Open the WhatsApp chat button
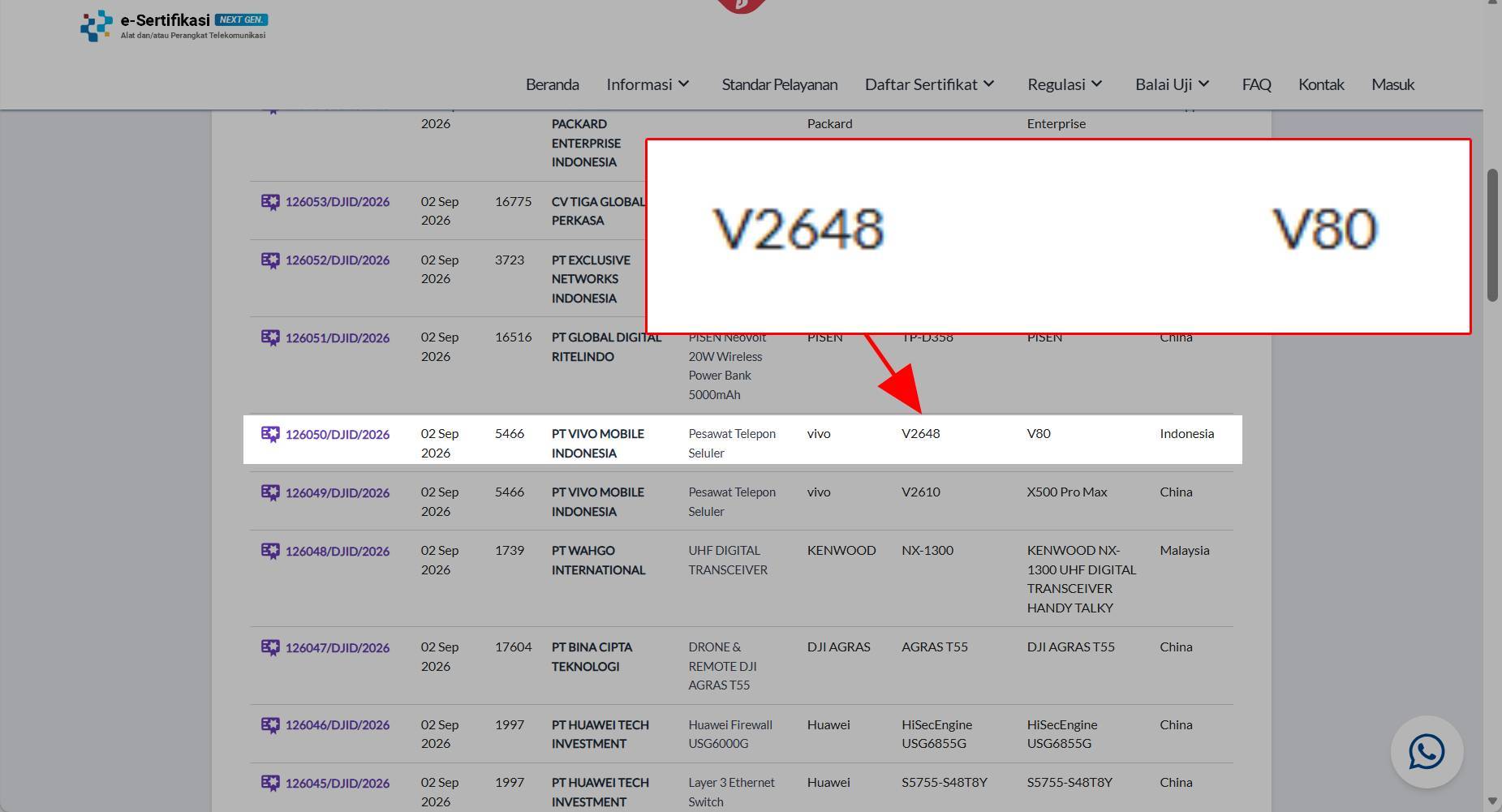This screenshot has width=1502, height=812. point(1427,752)
